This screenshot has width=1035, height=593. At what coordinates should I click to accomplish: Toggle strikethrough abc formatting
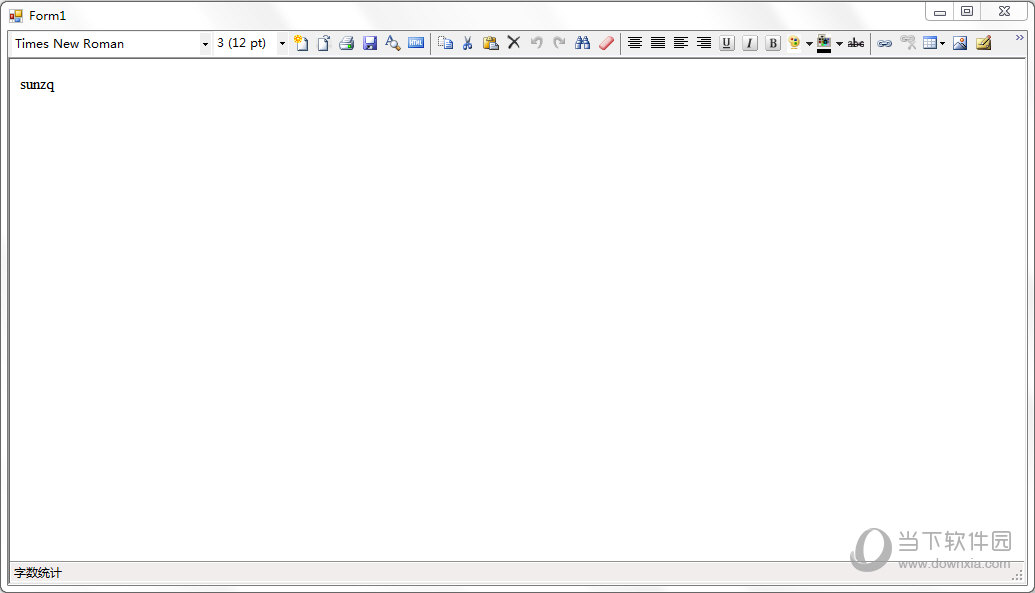tap(856, 43)
